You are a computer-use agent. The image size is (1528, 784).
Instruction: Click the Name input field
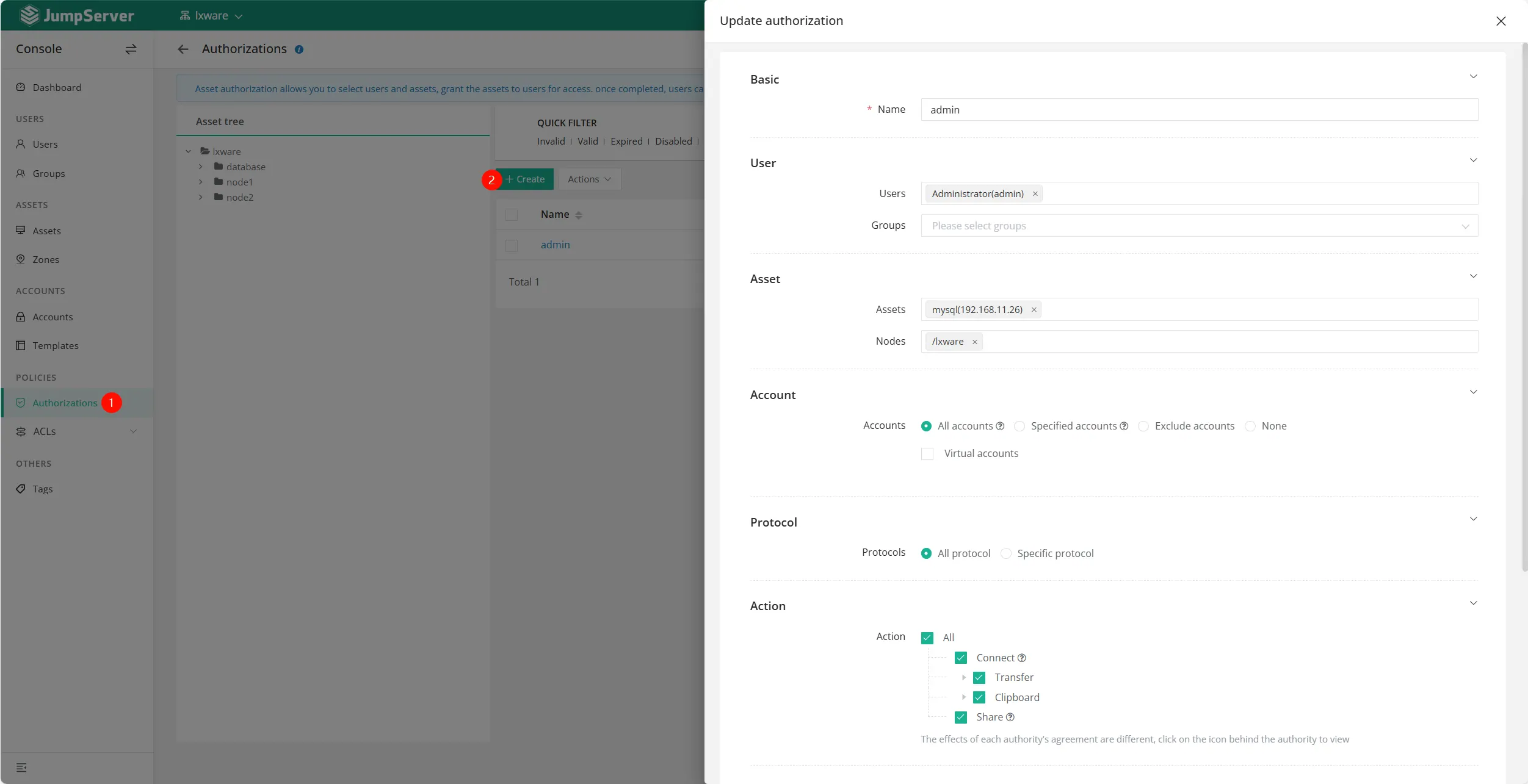[1199, 110]
